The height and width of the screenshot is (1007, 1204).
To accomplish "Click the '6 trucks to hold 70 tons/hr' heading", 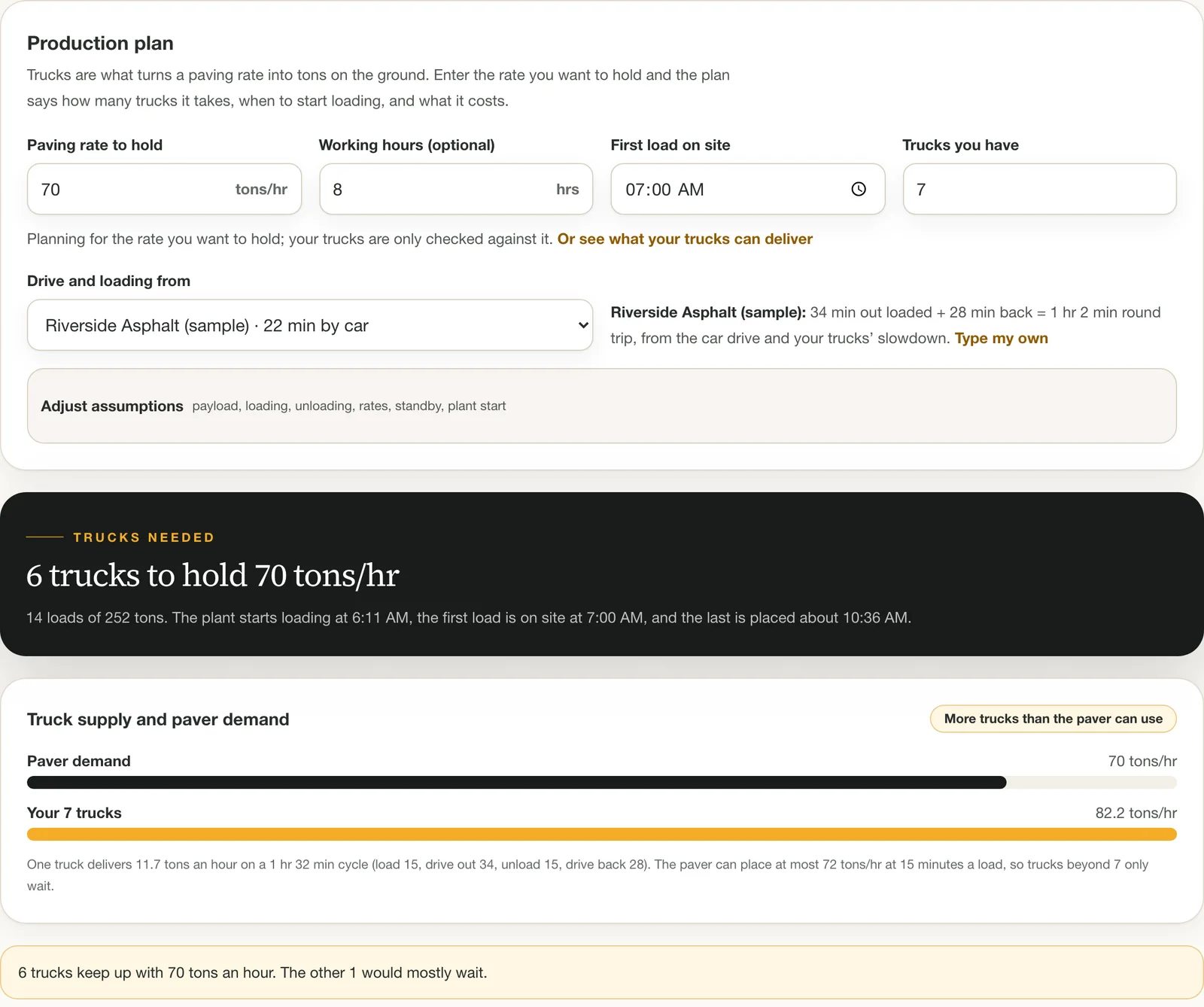I will click(x=213, y=576).
